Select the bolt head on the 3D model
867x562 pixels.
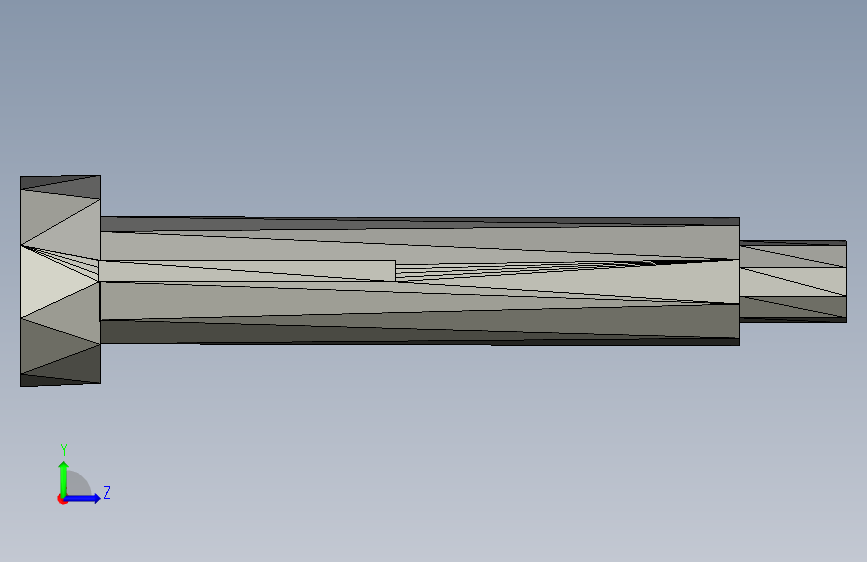(60, 281)
